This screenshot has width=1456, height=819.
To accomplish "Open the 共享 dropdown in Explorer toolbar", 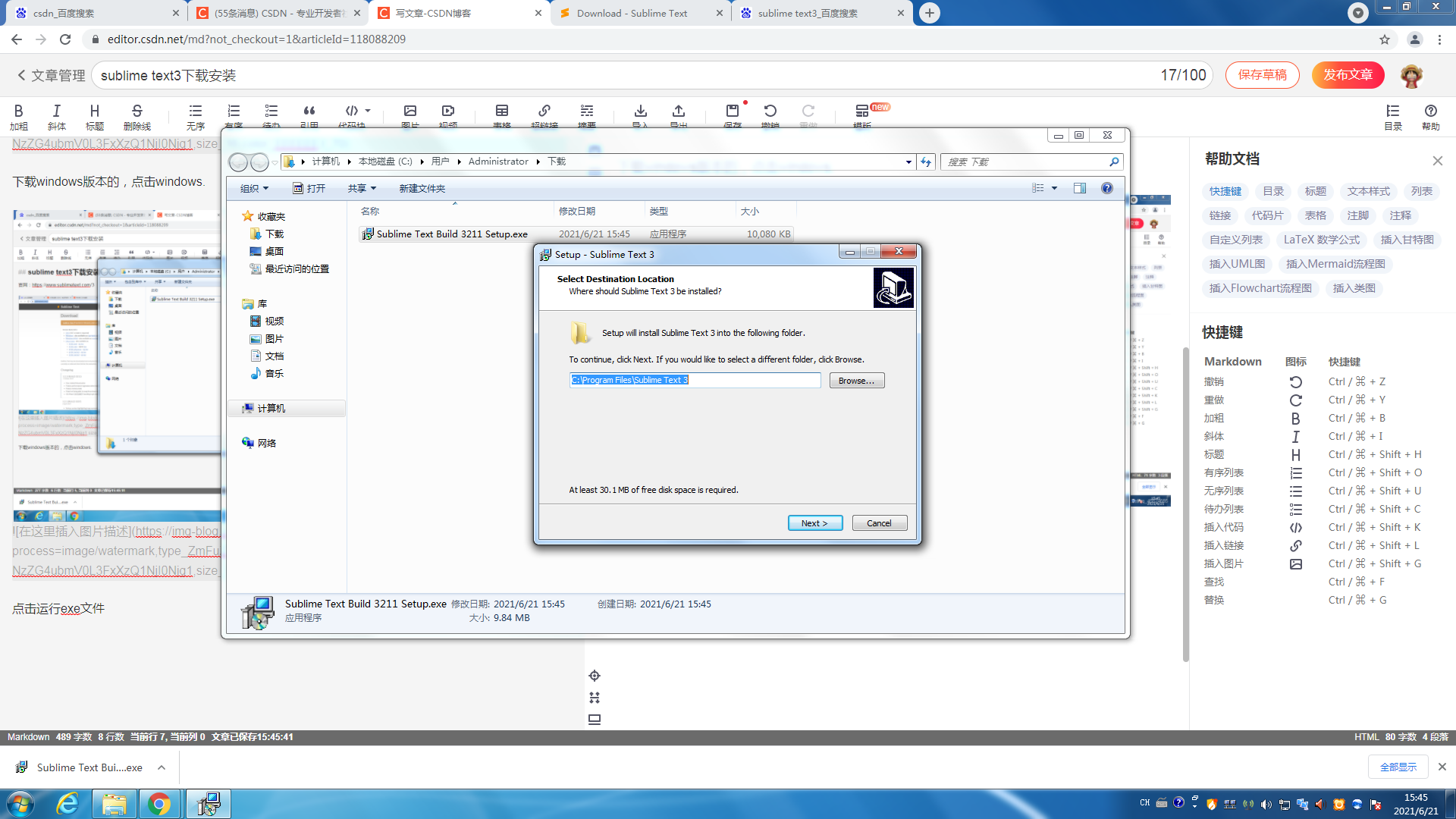I will tap(362, 188).
